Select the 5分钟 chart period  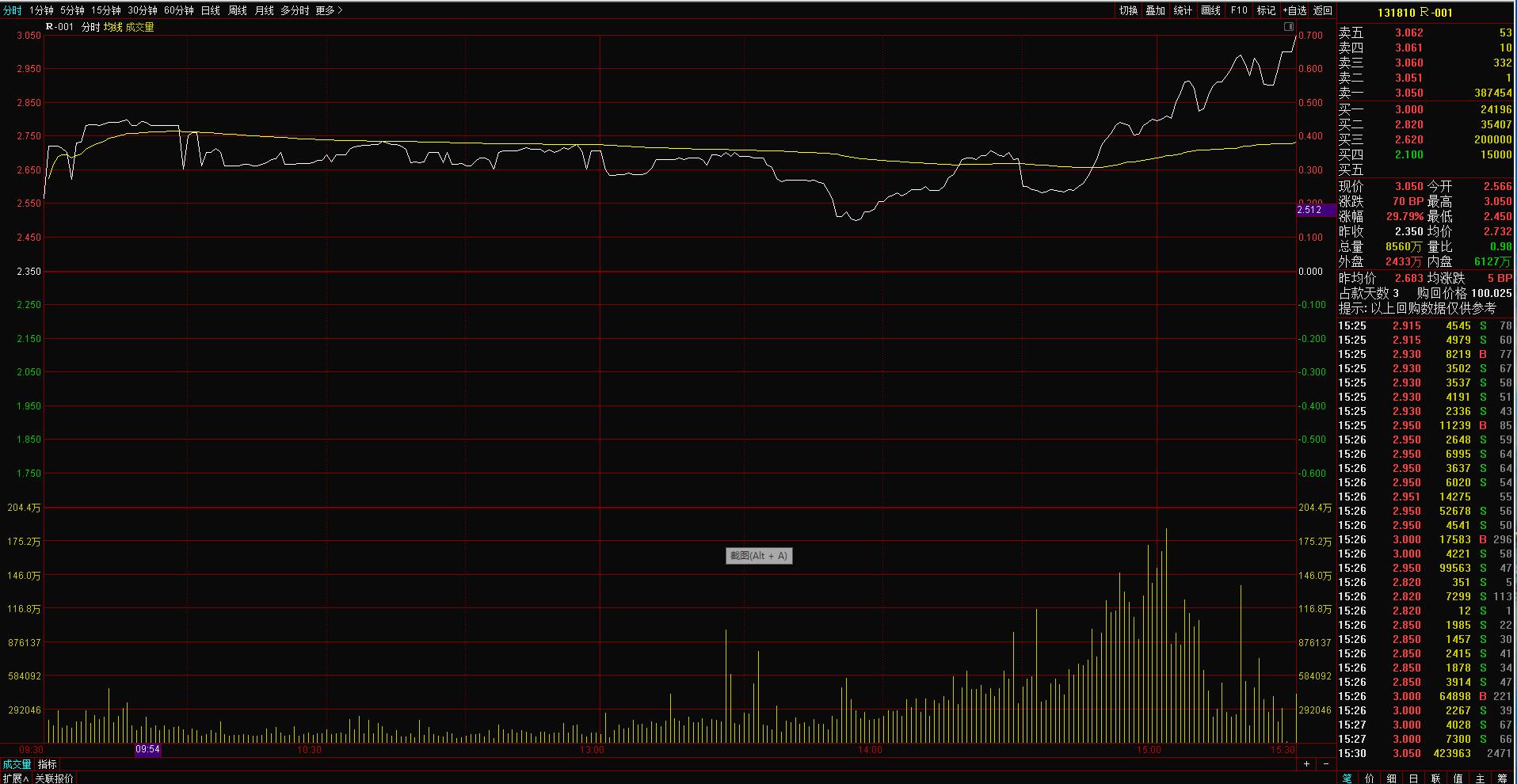[x=72, y=10]
